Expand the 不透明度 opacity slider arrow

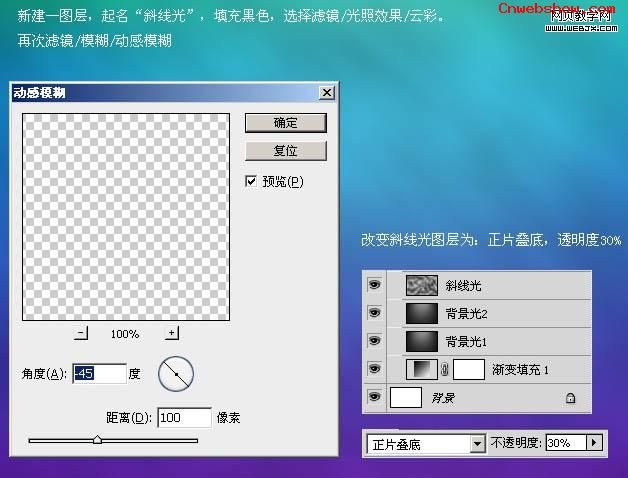pyautogui.click(x=594, y=443)
